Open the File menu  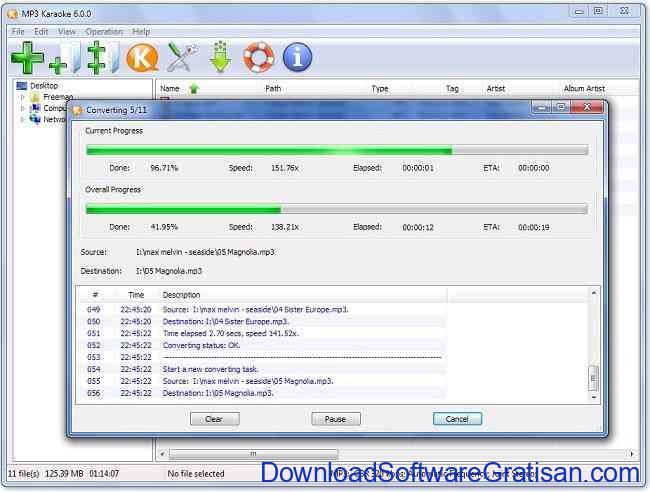point(18,32)
